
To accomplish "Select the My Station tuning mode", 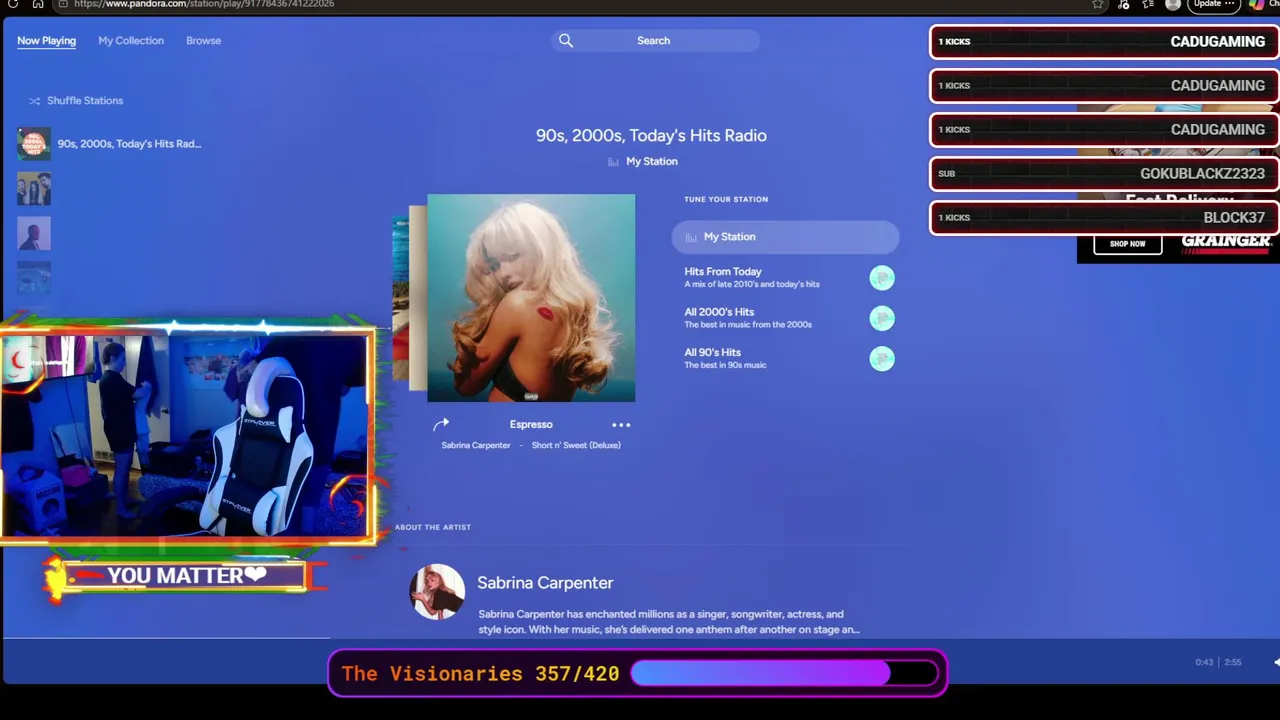I will pyautogui.click(x=785, y=237).
